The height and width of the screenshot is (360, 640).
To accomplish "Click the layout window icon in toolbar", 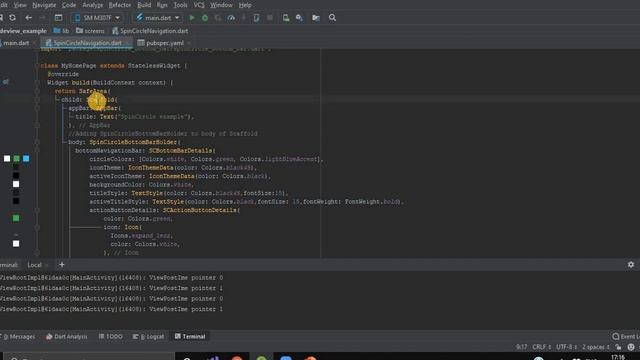I will (58, 18).
